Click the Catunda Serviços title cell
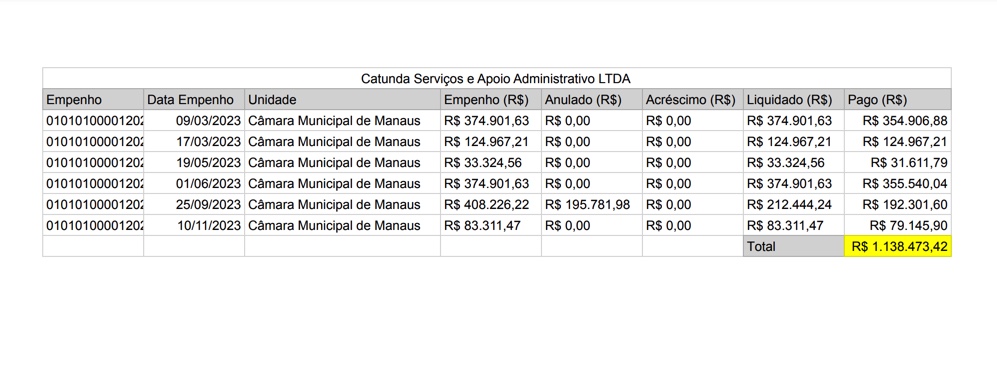997x386 pixels. [x=497, y=78]
